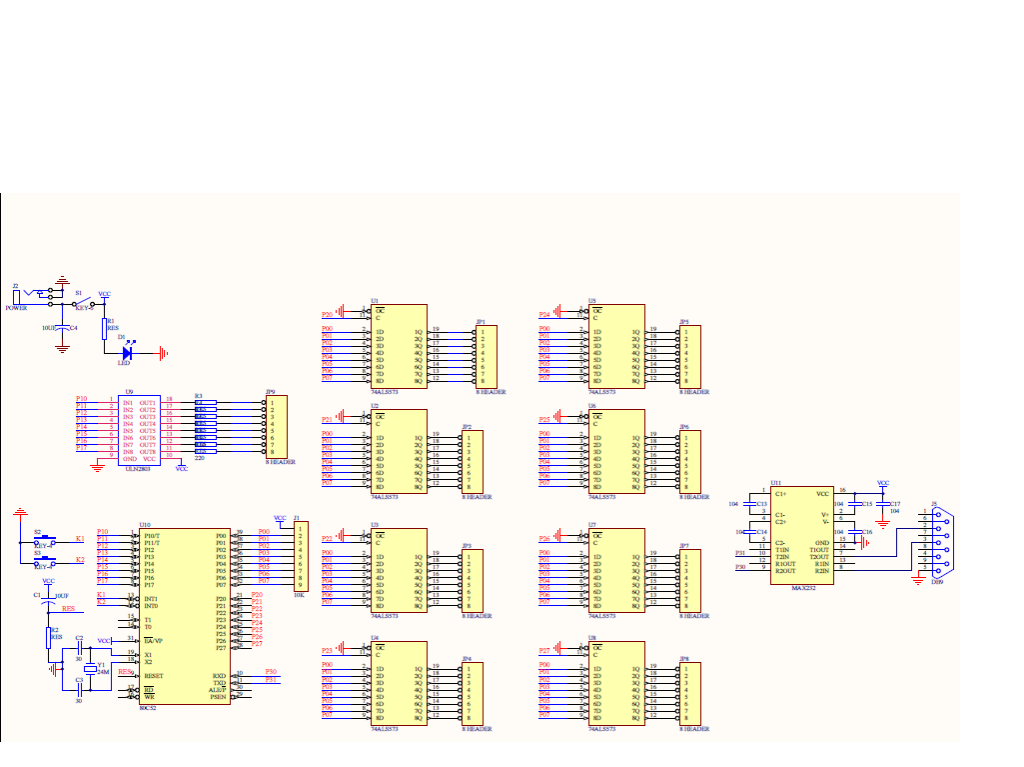The image size is (1024, 767).
Task: Click the J5 DB9 connector symbol
Action: 944,541
